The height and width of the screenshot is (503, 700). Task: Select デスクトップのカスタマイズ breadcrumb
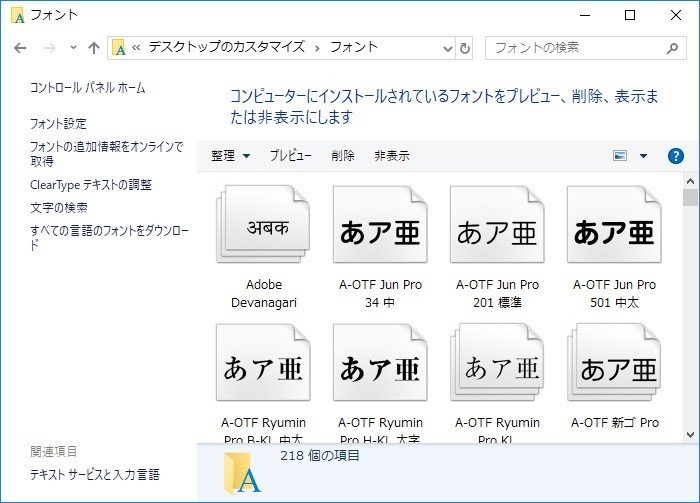[227, 47]
